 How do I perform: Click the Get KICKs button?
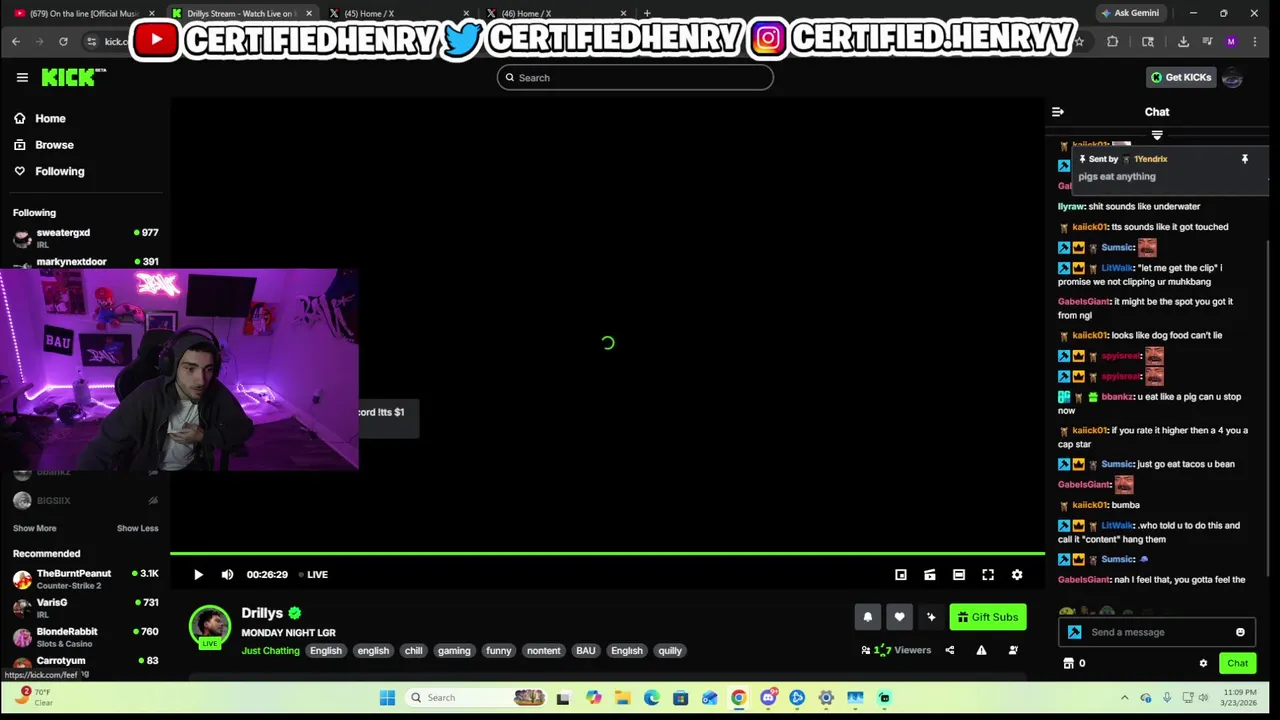click(1181, 77)
